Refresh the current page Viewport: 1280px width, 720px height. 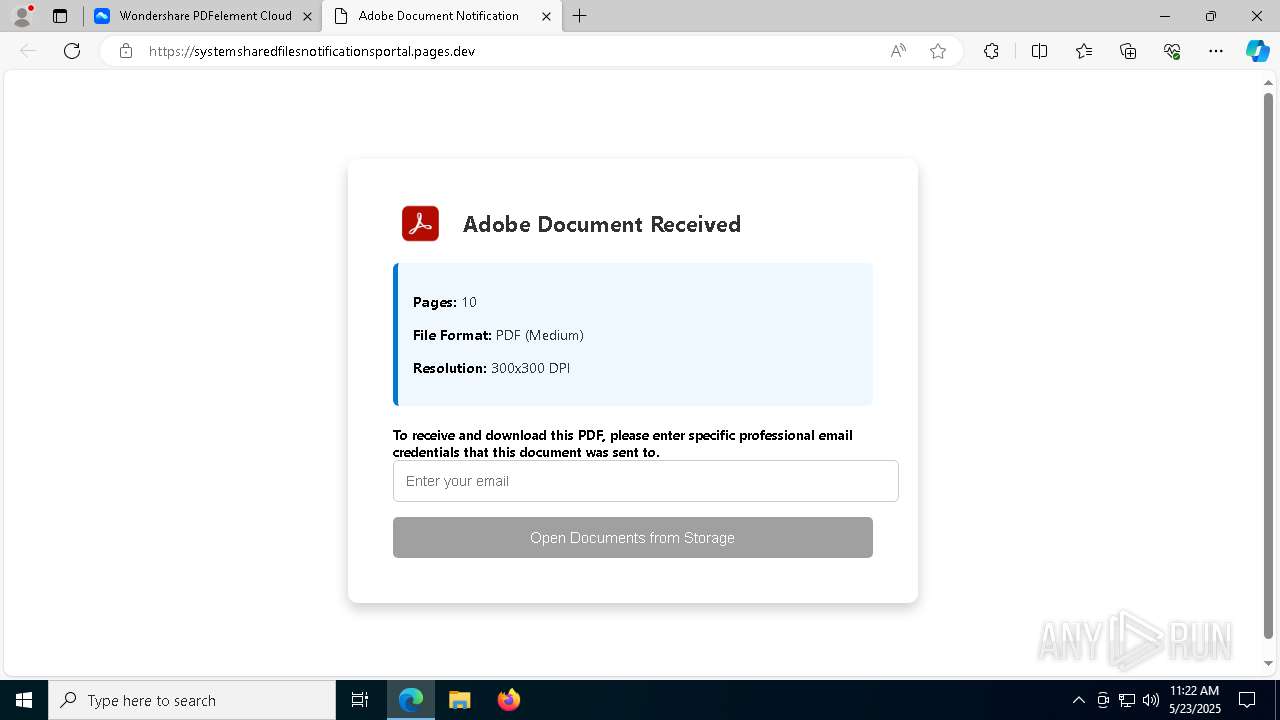pos(72,51)
